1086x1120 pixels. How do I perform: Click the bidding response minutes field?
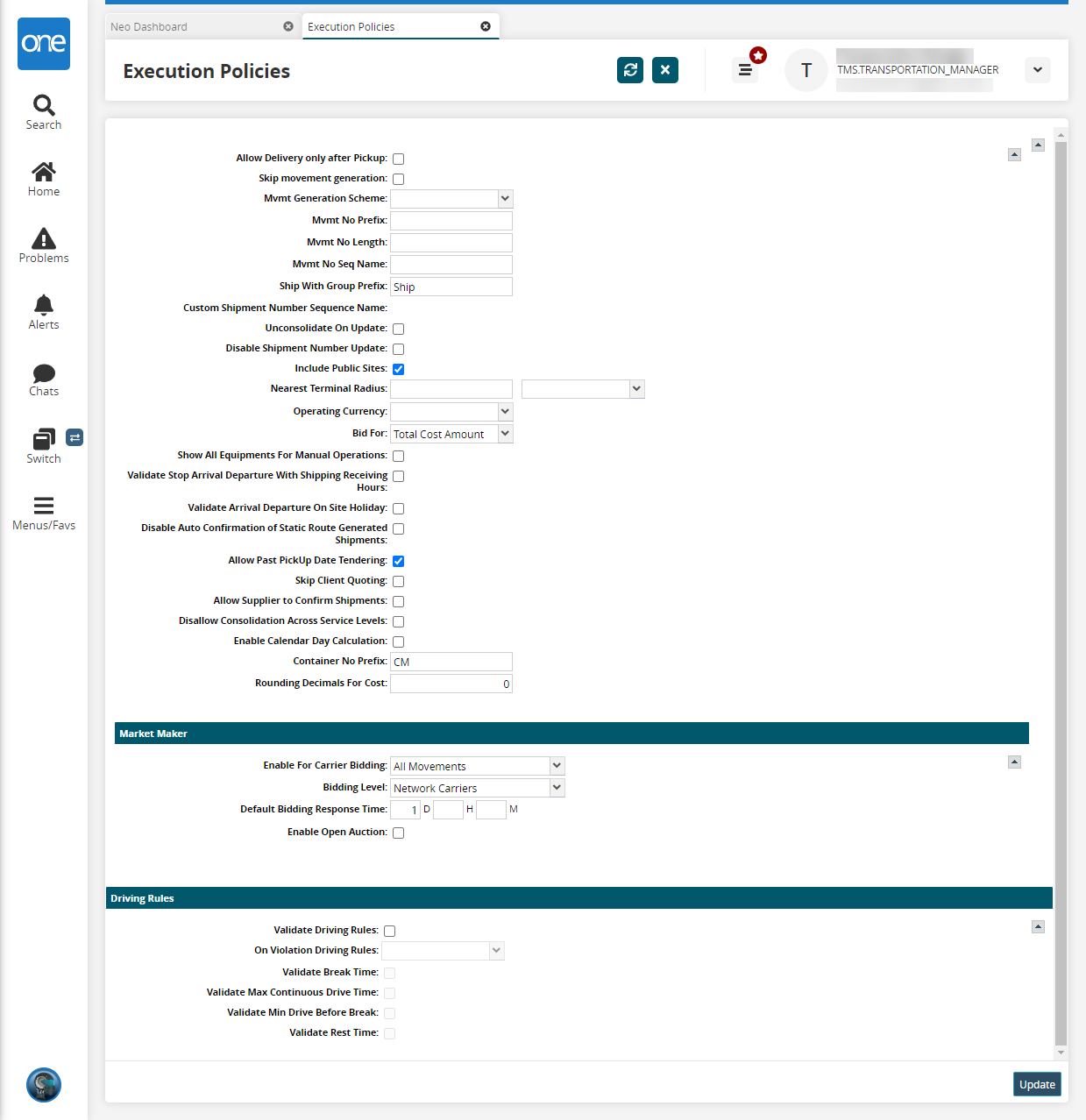click(491, 810)
